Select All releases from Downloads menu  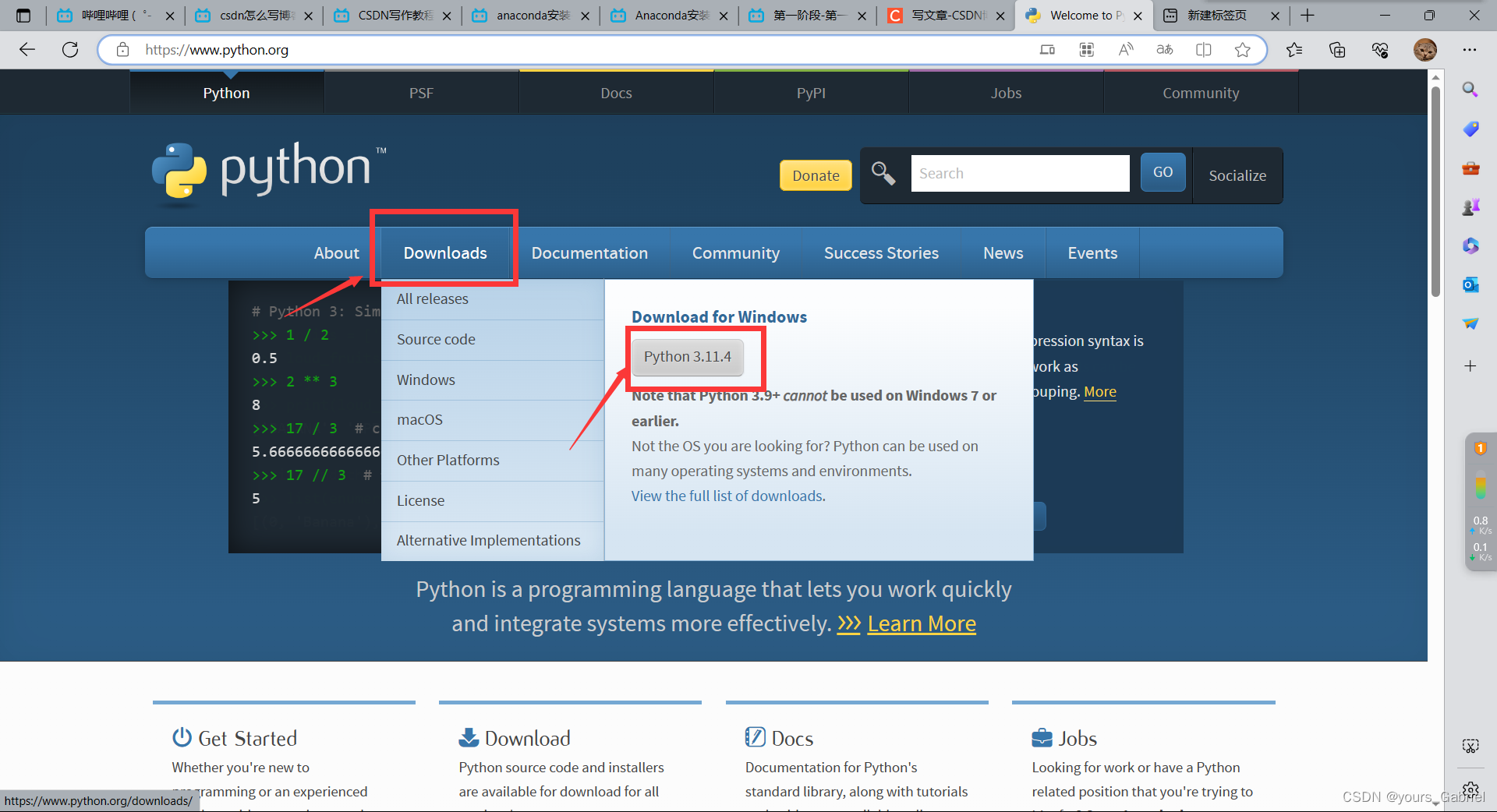[x=493, y=299]
